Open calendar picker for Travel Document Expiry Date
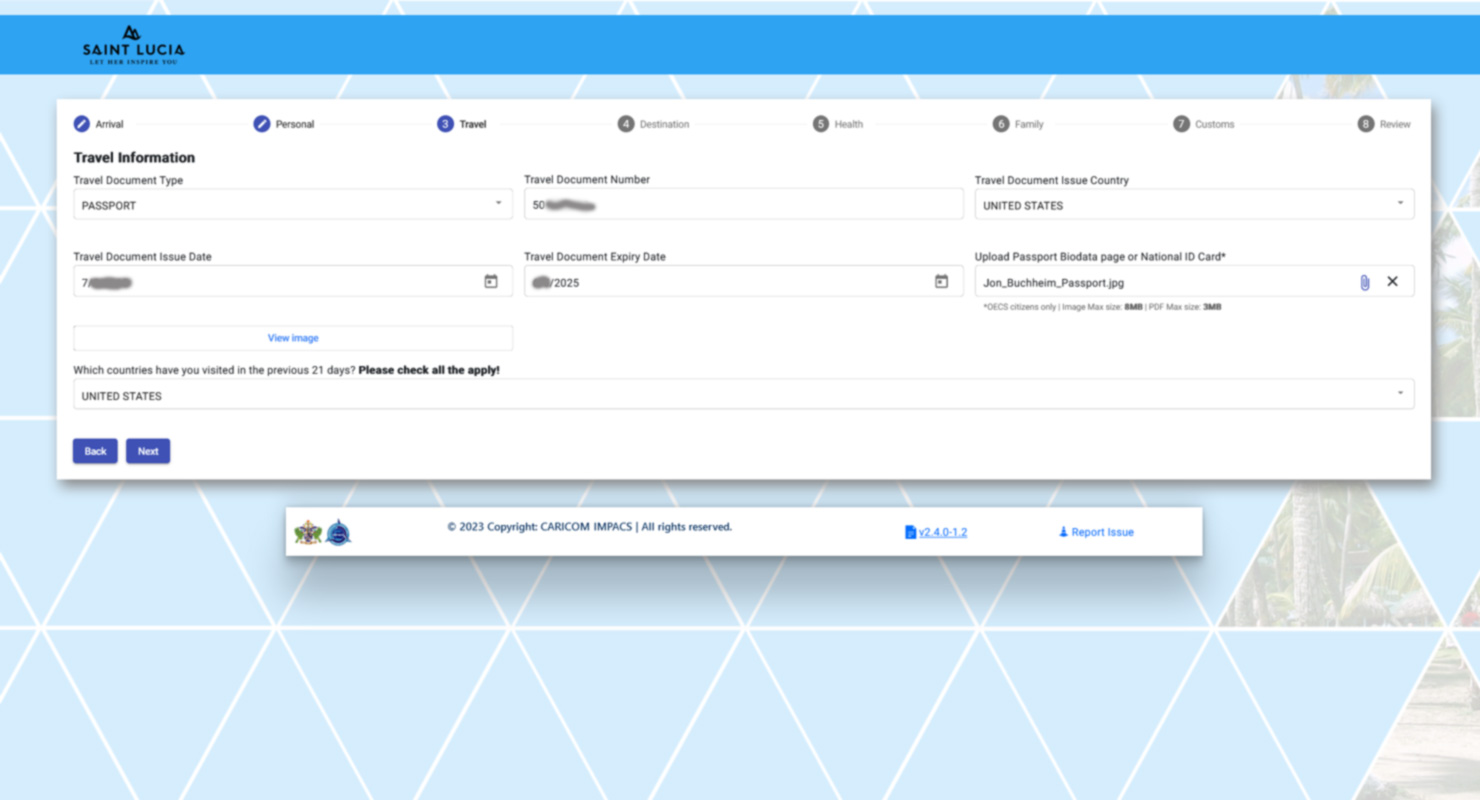Viewport: 1480px width, 800px height. point(941,282)
